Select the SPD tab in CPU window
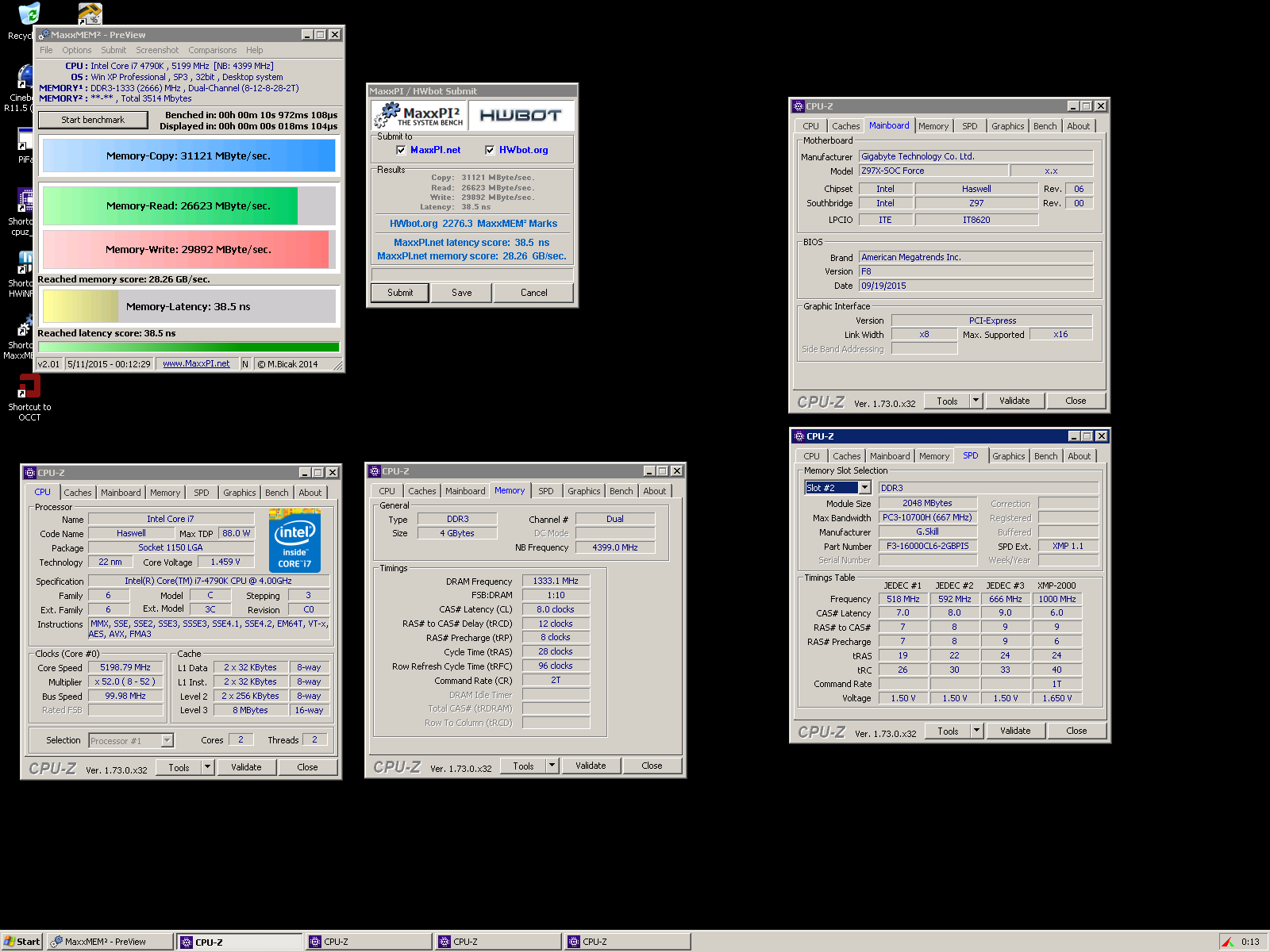This screenshot has width=1270, height=952. [202, 493]
